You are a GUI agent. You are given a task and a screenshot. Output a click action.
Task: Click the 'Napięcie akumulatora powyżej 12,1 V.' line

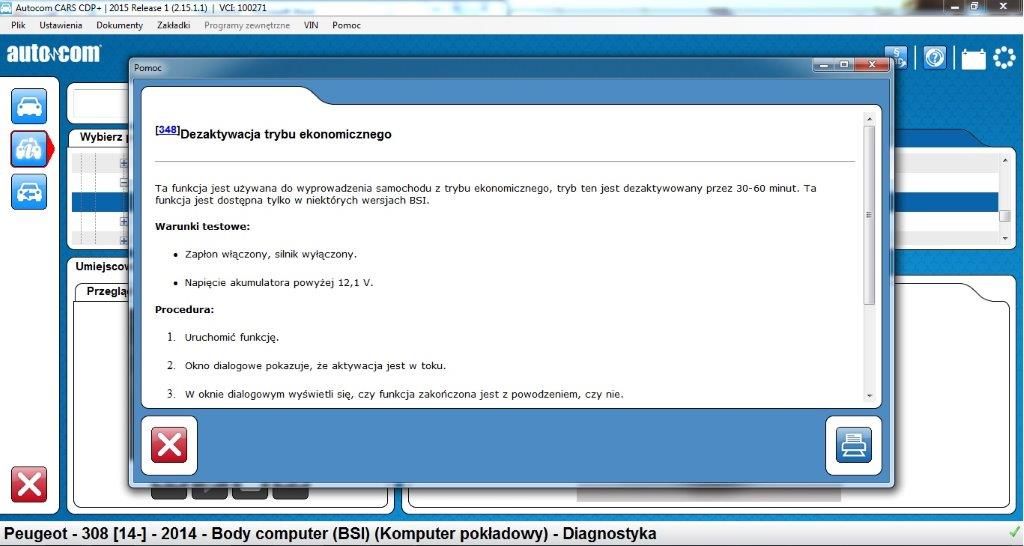click(279, 283)
